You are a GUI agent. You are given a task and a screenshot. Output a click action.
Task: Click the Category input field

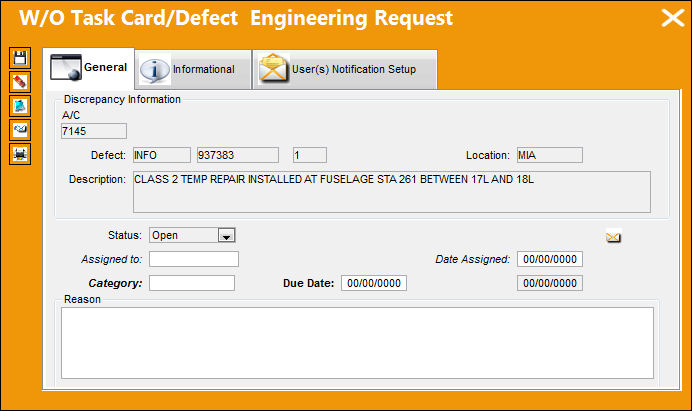pos(192,283)
